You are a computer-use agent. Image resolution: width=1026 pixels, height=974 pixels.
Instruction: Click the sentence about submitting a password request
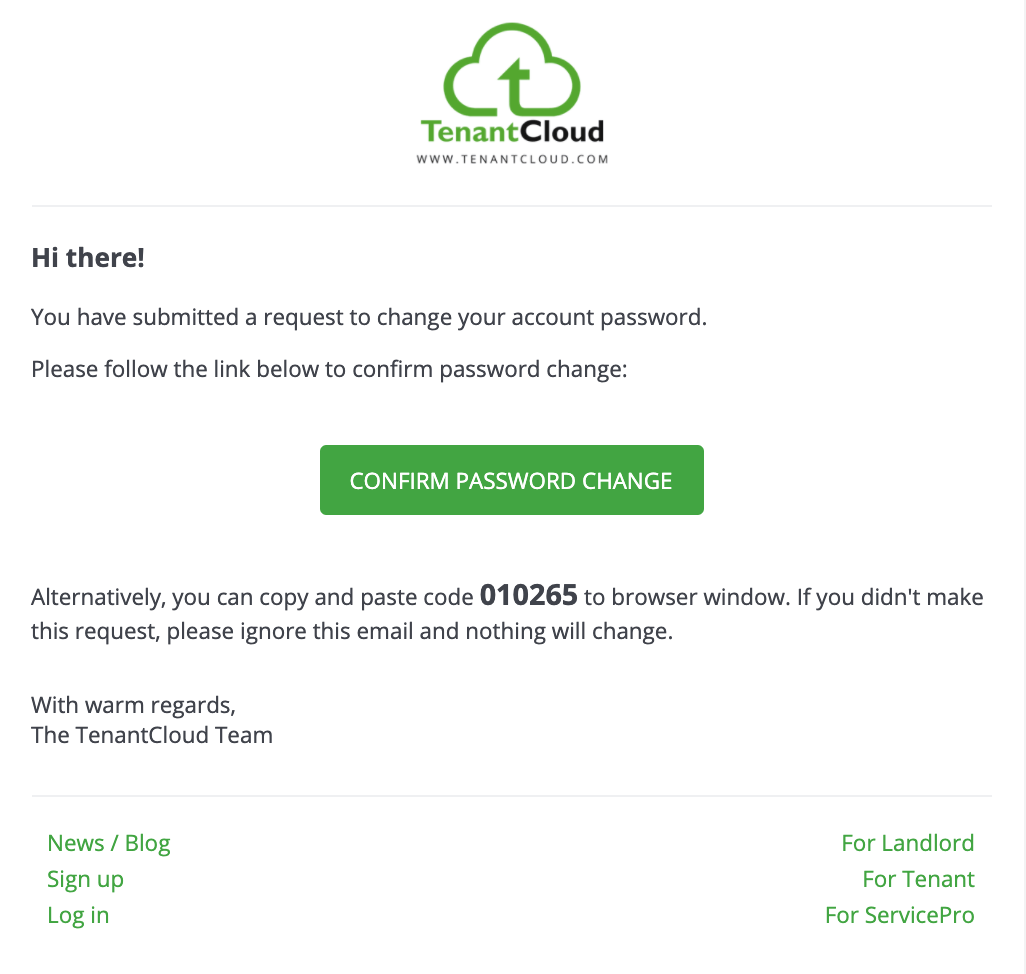369,317
